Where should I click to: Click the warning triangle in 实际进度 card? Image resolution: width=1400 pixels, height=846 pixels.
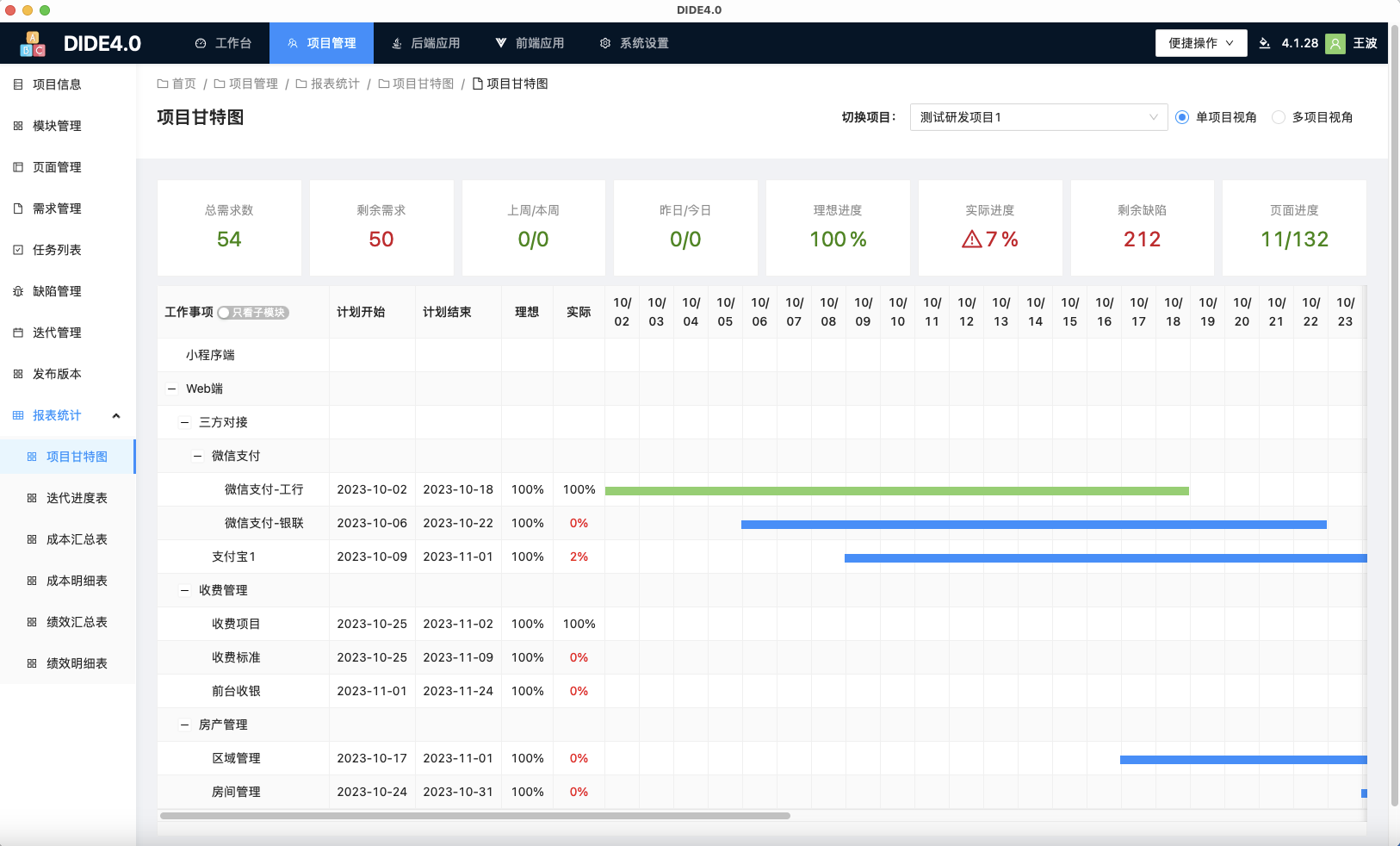(972, 239)
